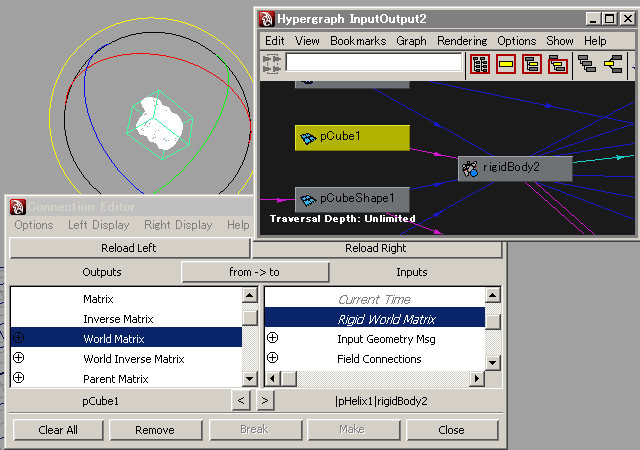
Task: Expand Field Connections input attribute
Action: pyautogui.click(x=273, y=358)
